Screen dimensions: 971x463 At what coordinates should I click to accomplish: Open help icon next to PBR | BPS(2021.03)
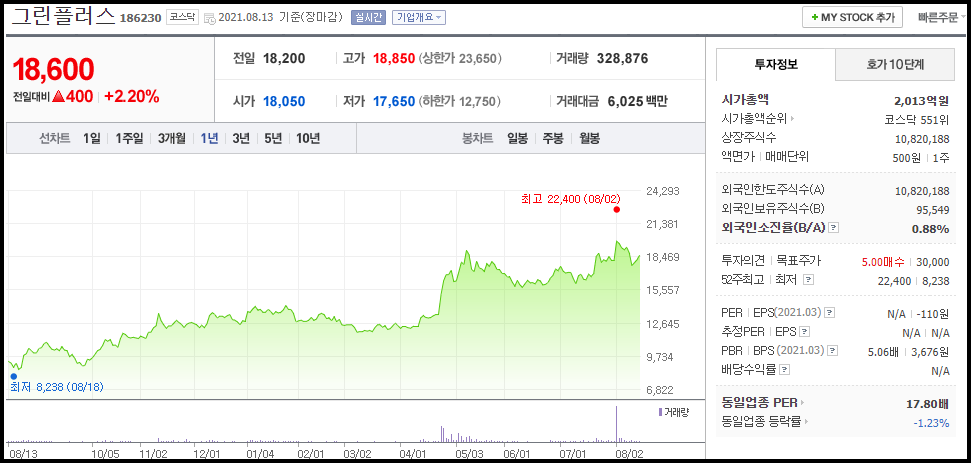[833, 351]
